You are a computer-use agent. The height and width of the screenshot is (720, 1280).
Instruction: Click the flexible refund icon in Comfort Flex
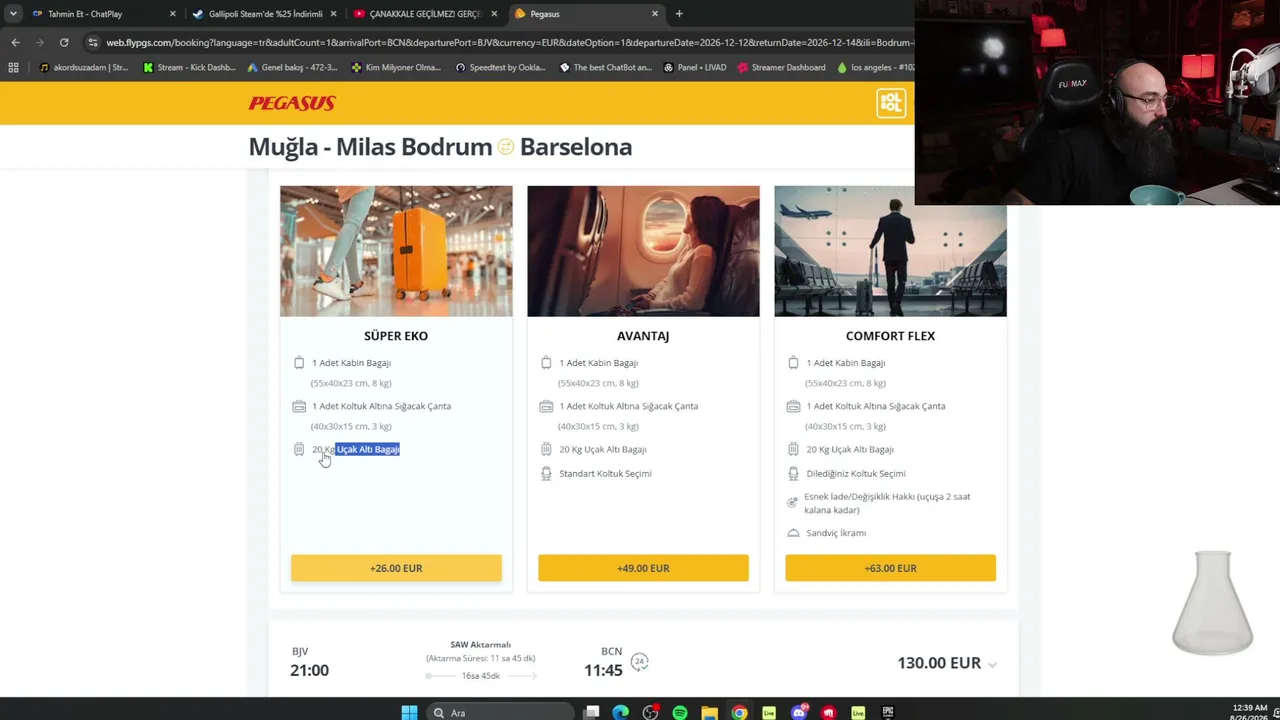click(793, 502)
